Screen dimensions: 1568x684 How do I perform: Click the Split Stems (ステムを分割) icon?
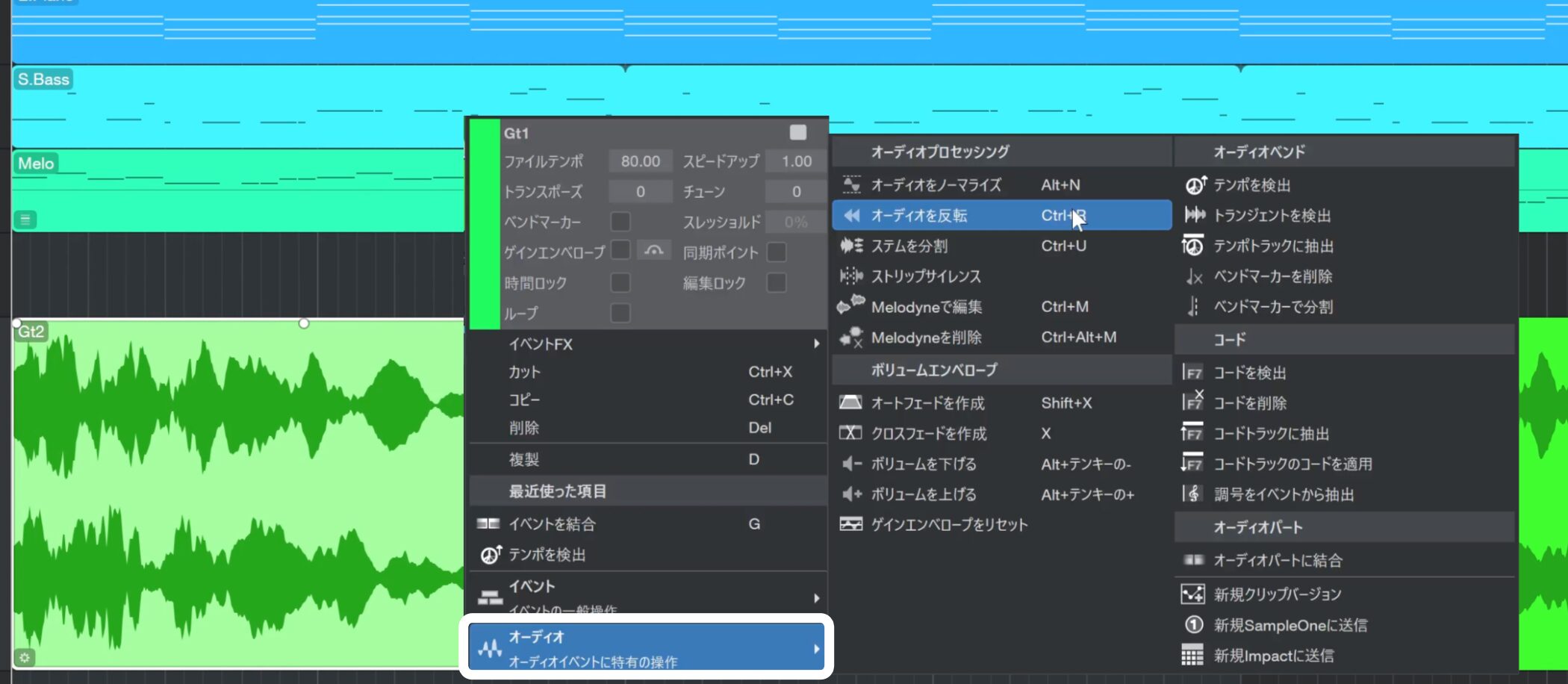pos(850,246)
